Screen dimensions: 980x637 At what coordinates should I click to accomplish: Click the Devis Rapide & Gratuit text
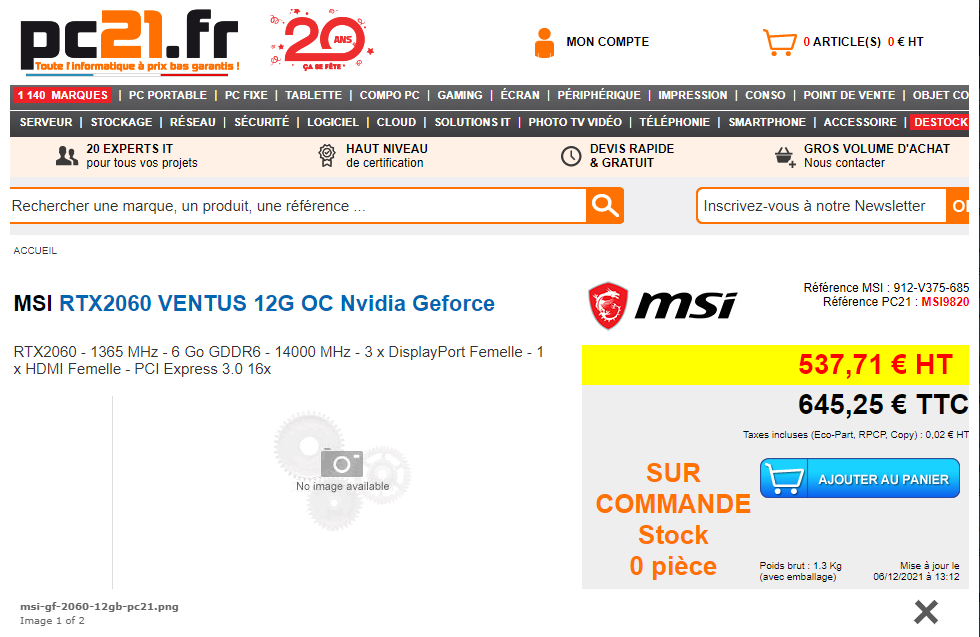click(x=632, y=156)
